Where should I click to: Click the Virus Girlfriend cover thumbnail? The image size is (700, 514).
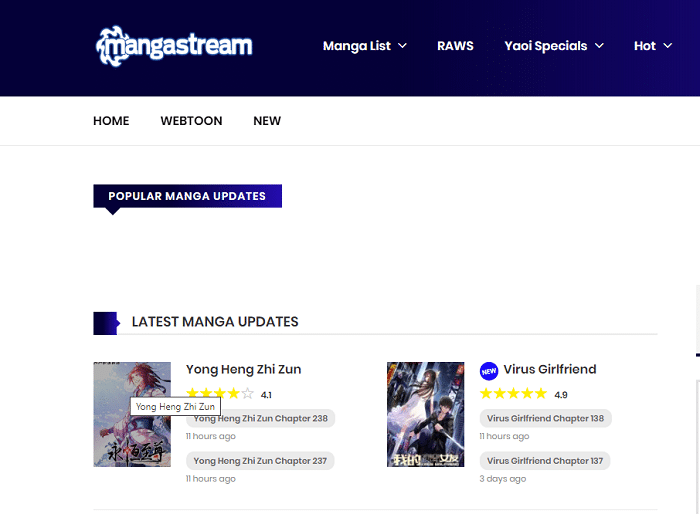(425, 414)
